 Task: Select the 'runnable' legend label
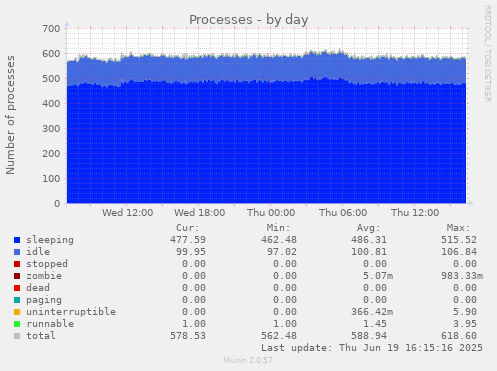point(50,324)
